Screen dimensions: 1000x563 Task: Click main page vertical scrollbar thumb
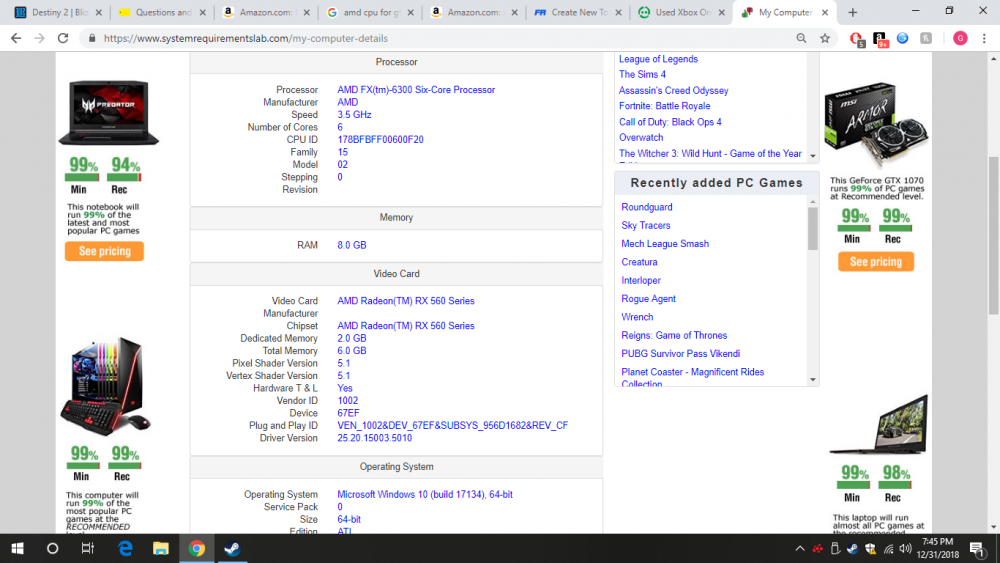[994, 236]
